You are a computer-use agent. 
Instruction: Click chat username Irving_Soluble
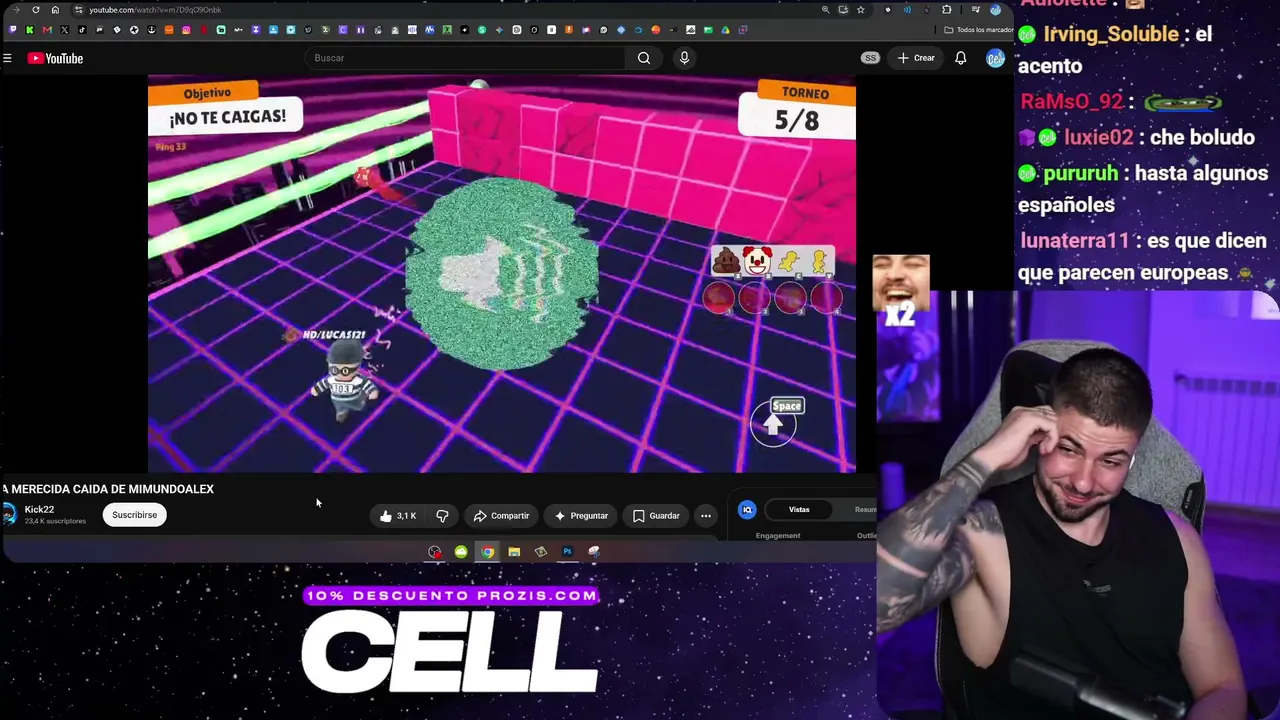coord(1111,34)
